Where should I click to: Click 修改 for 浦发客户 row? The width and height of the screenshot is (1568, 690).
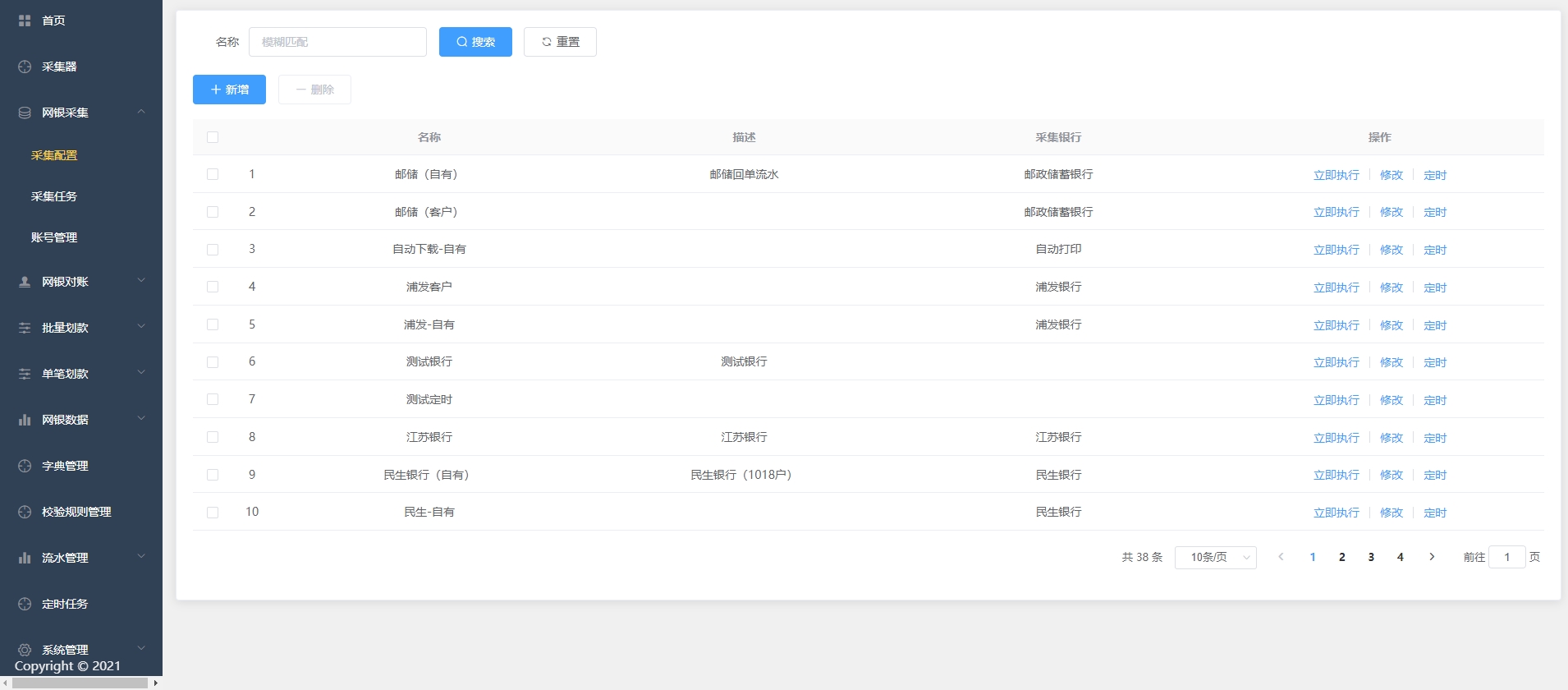point(1391,287)
